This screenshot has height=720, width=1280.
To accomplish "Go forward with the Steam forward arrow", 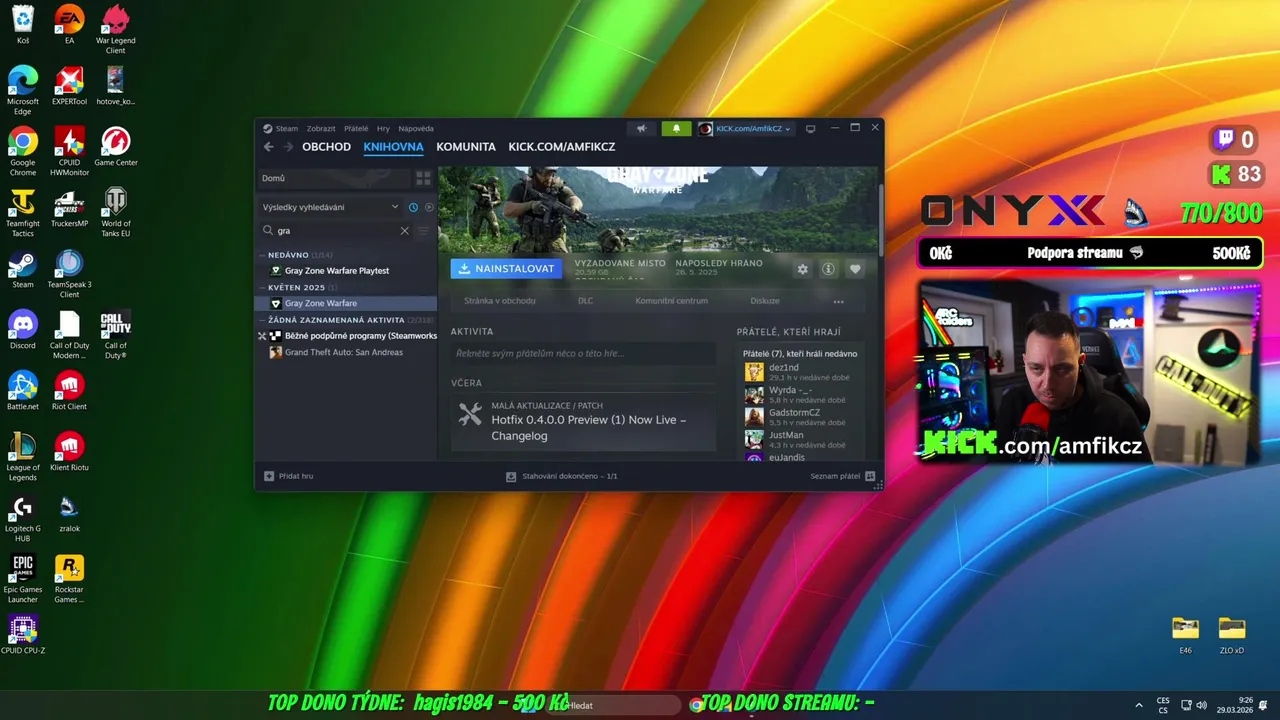I will point(288,147).
